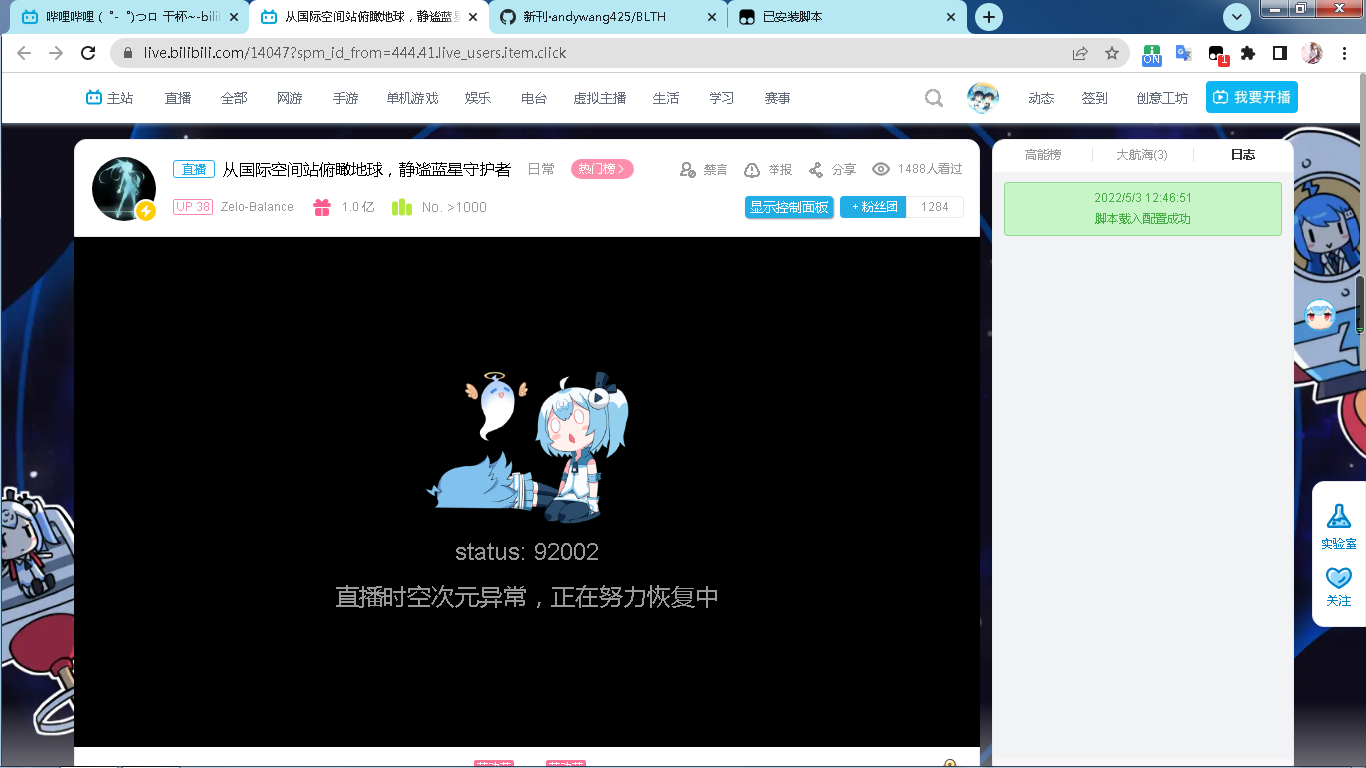Click the 关注 heart icon in sidebar

1339,578
